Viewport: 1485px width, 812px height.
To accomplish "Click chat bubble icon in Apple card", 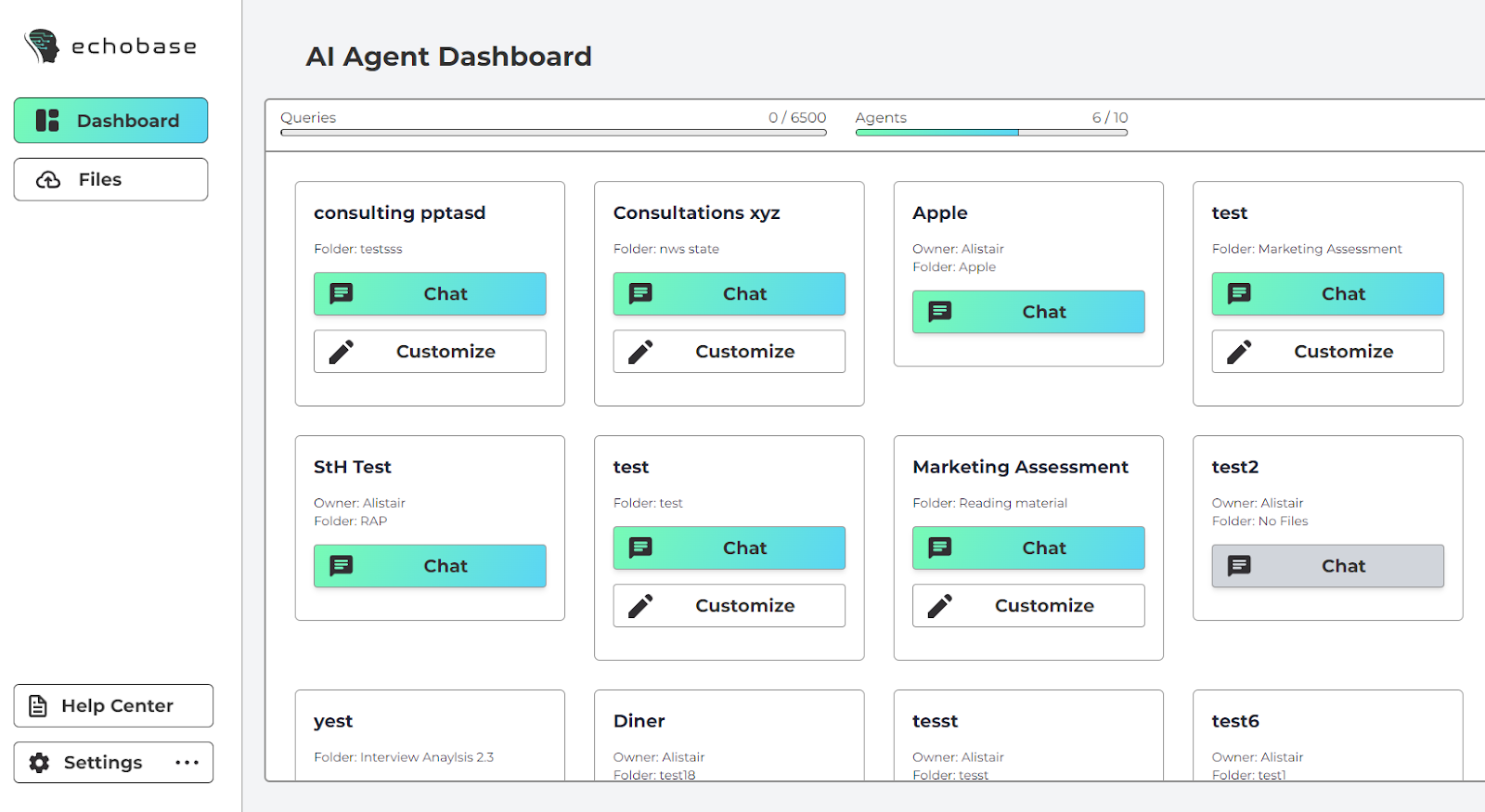I will (x=940, y=312).
